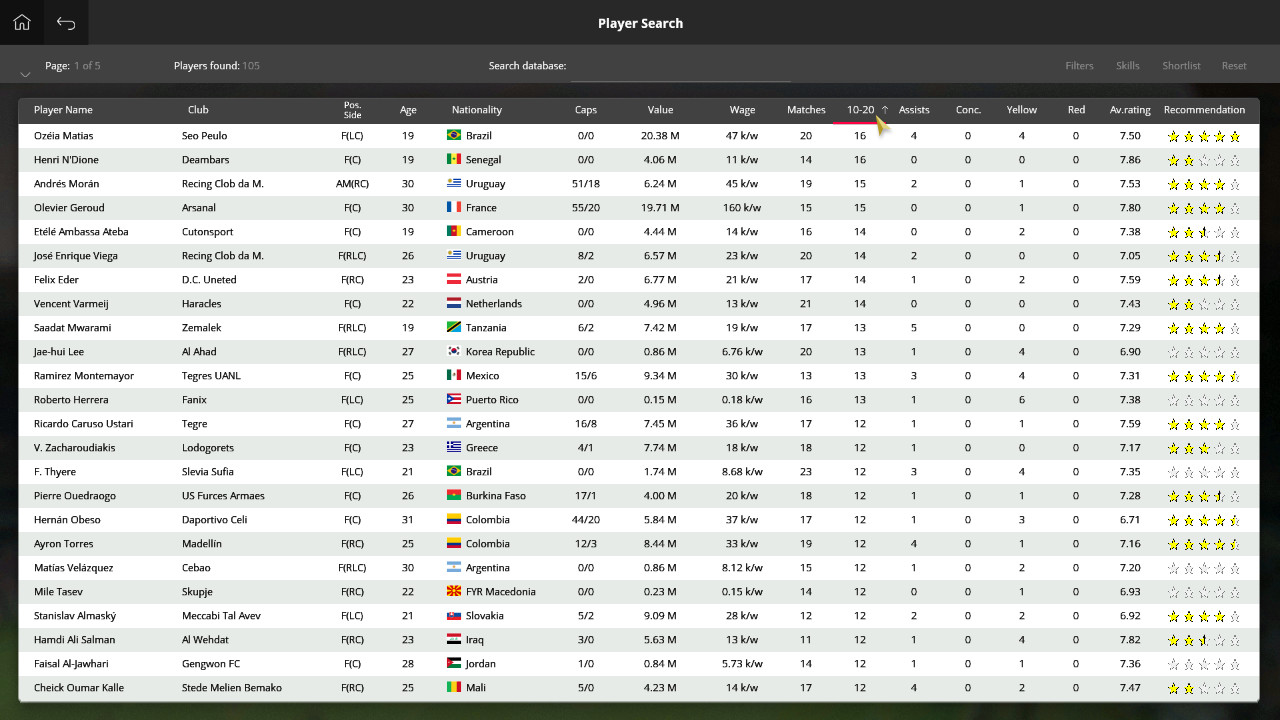Click the Brazil flag for Ozéia Matias
Viewport: 1280px width, 720px height.
(454, 136)
